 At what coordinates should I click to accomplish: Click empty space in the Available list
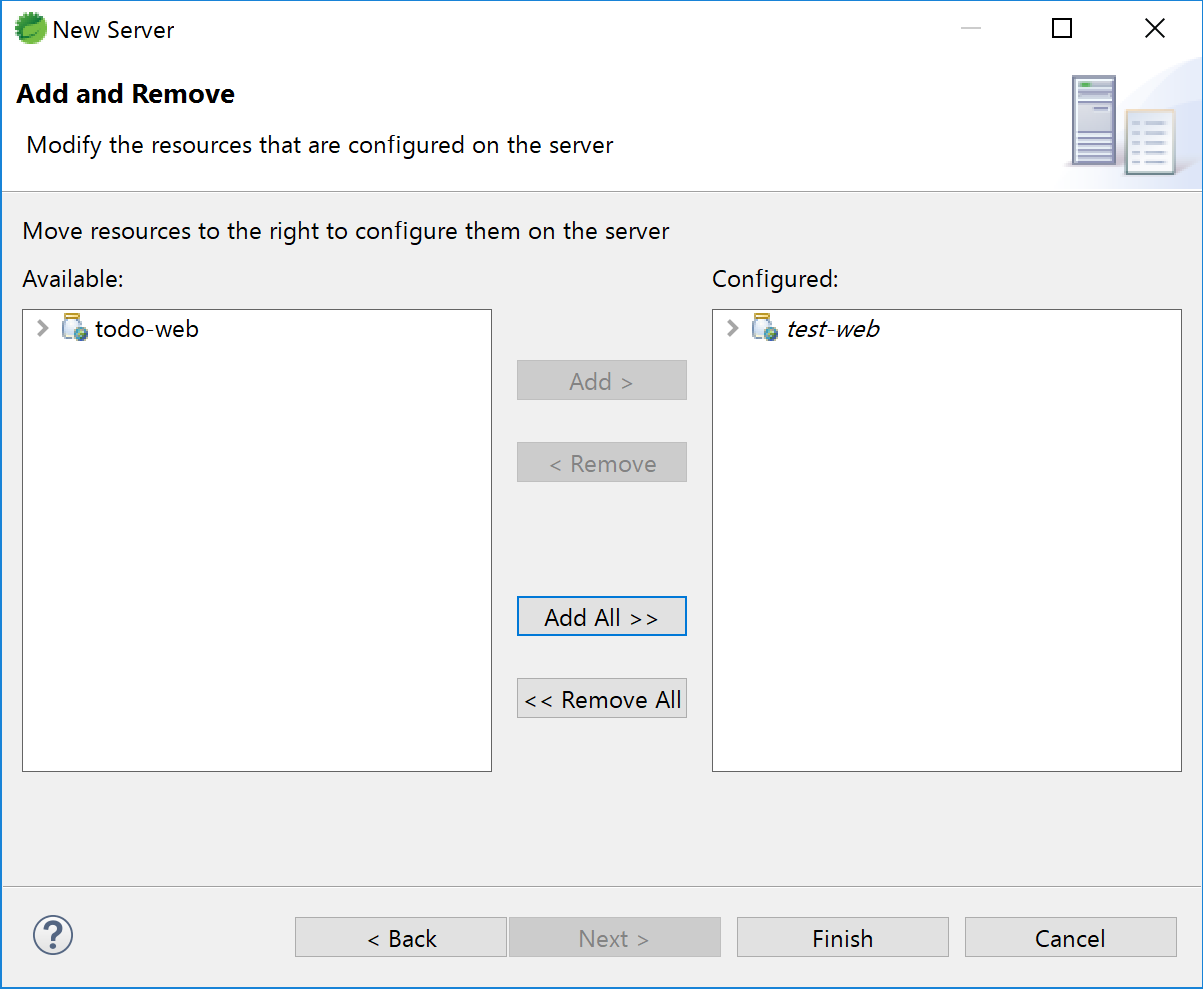[256, 560]
